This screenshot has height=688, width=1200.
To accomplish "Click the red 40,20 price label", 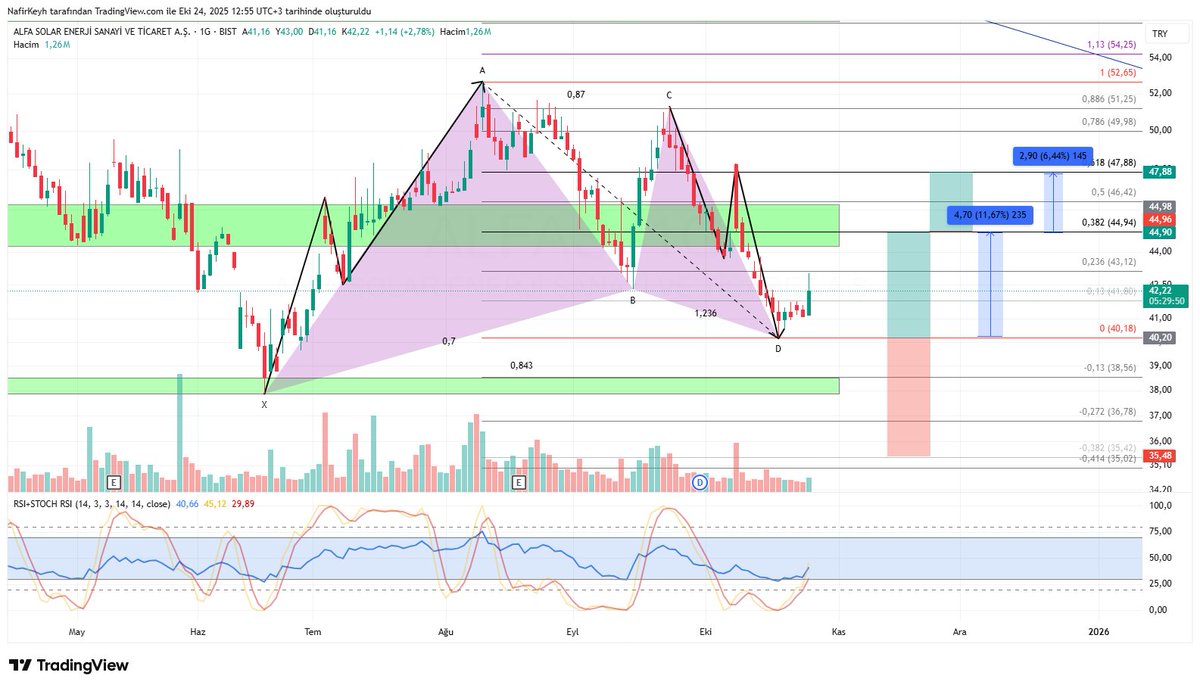I will click(1160, 338).
